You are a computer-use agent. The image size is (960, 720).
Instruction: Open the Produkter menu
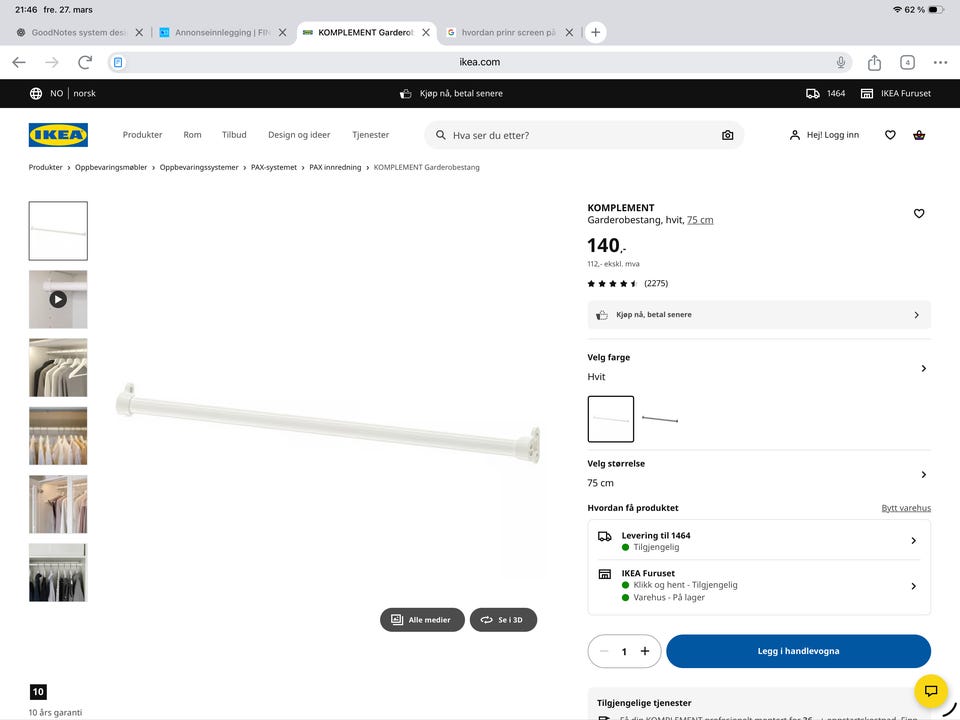click(x=142, y=135)
